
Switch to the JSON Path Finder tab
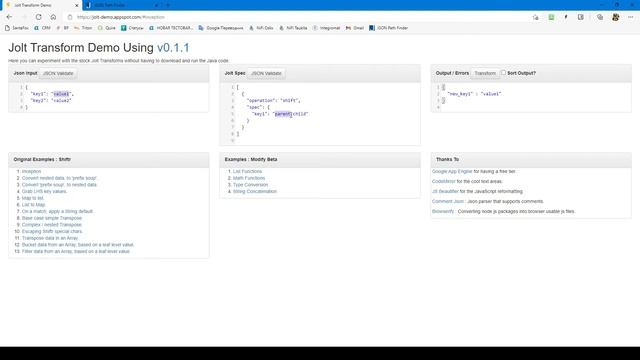(x=122, y=5)
